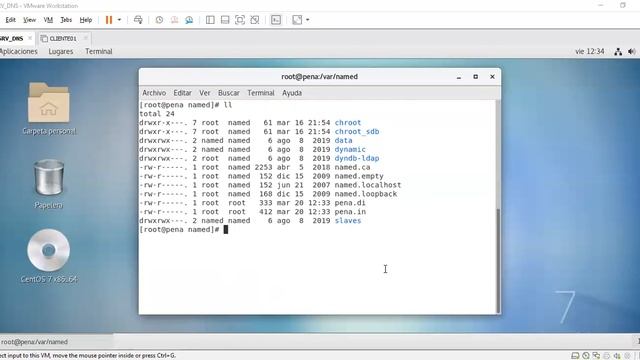This screenshot has width=640, height=360.
Task: Open the Carpeta personal desktop folder
Action: (x=49, y=108)
